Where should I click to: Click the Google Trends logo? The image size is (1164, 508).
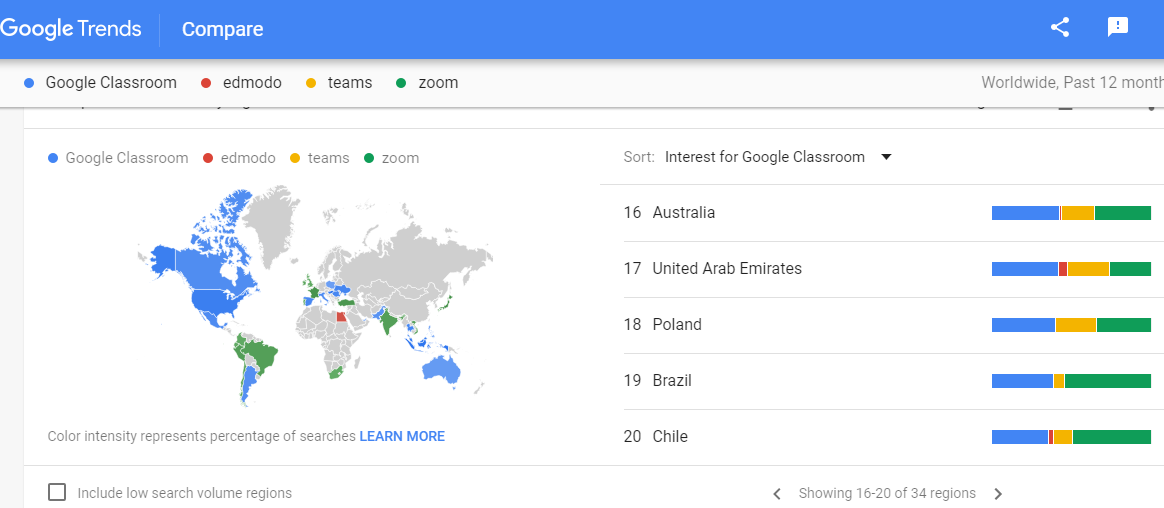pos(71,29)
